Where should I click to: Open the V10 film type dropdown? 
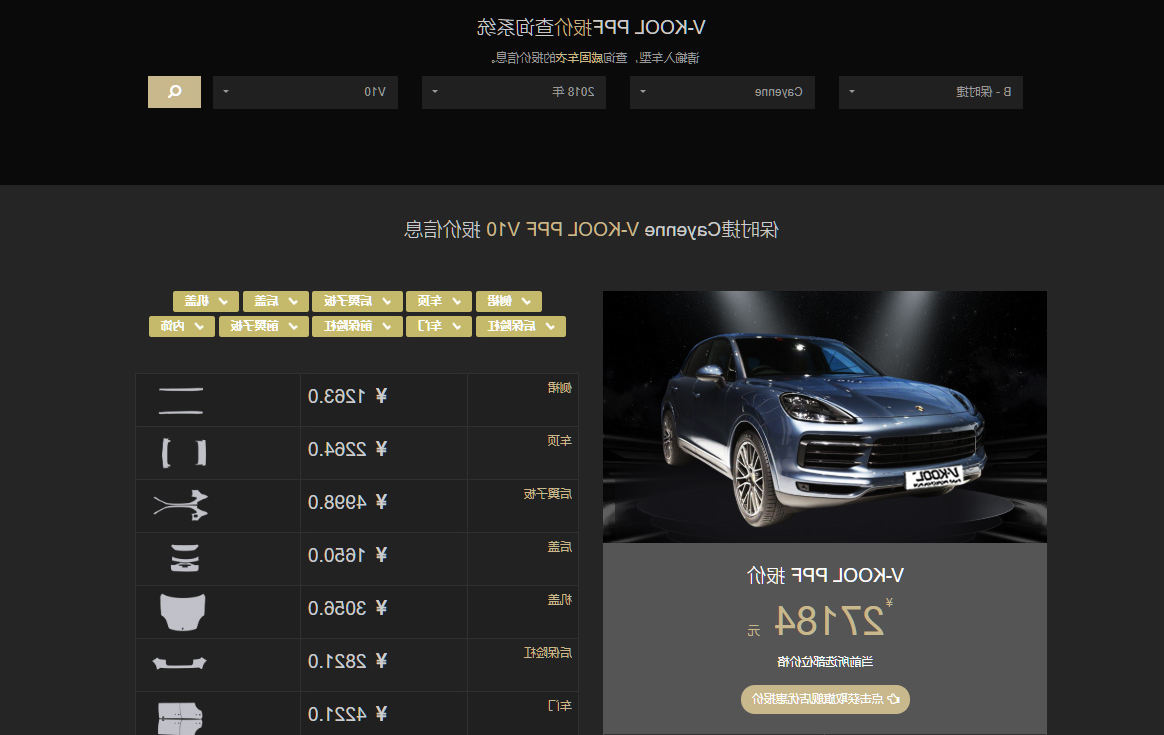[305, 92]
